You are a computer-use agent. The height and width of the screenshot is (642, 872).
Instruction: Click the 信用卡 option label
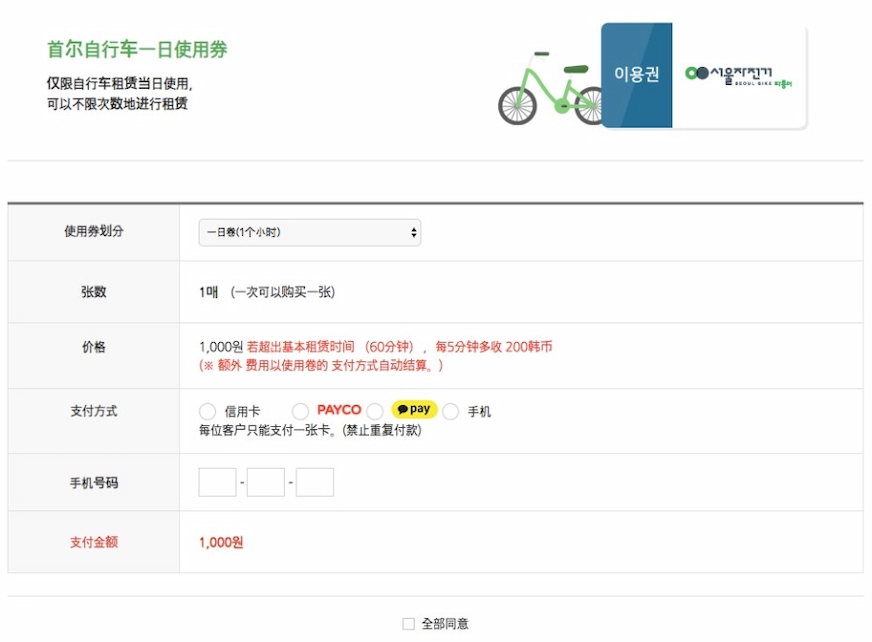tap(242, 412)
